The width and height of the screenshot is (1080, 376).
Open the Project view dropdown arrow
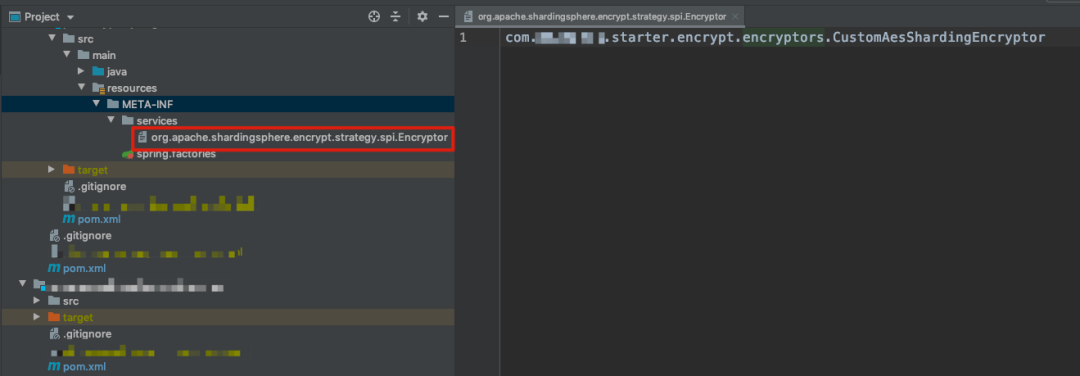(x=71, y=17)
